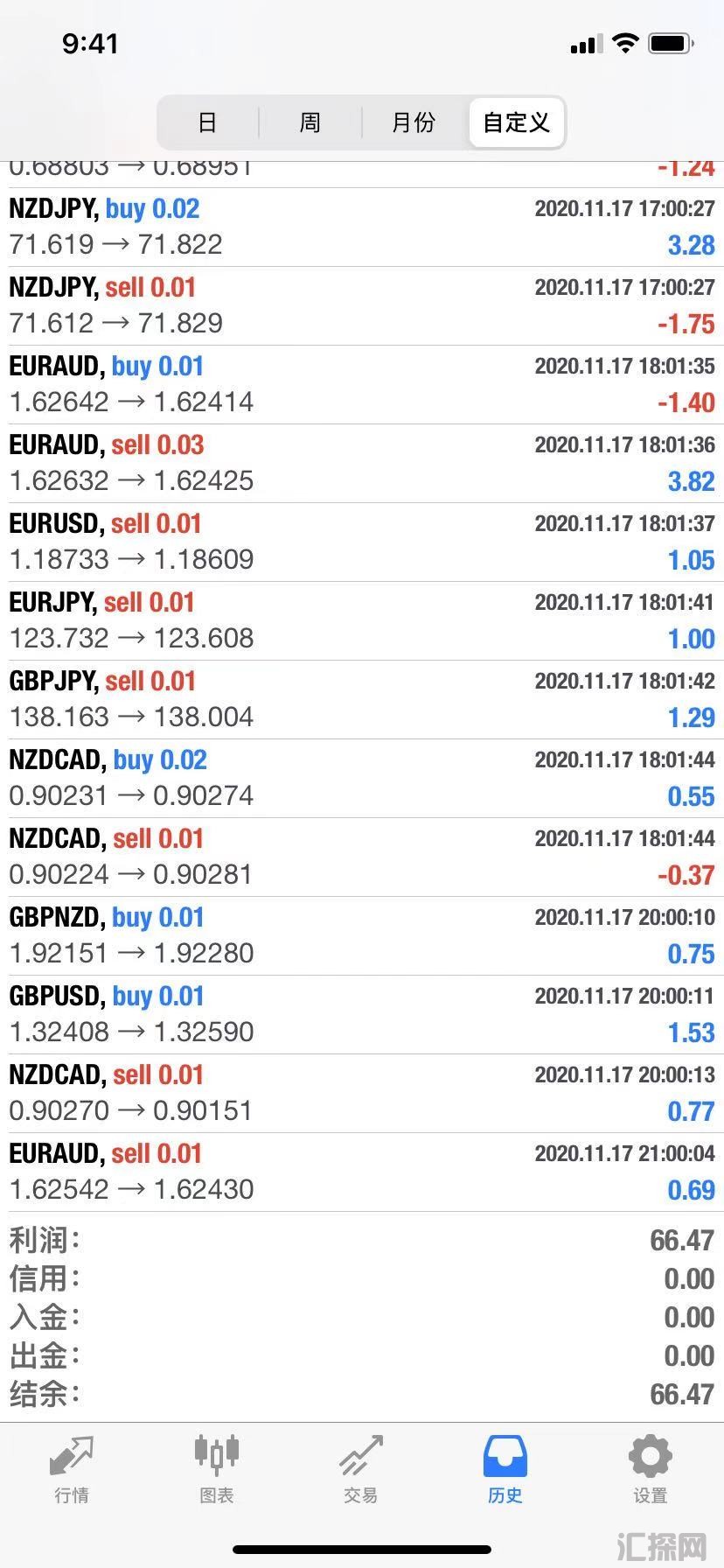Open the NZDJPY buy 0.02 trade row
Screen dimensions: 724x1568
point(362,227)
